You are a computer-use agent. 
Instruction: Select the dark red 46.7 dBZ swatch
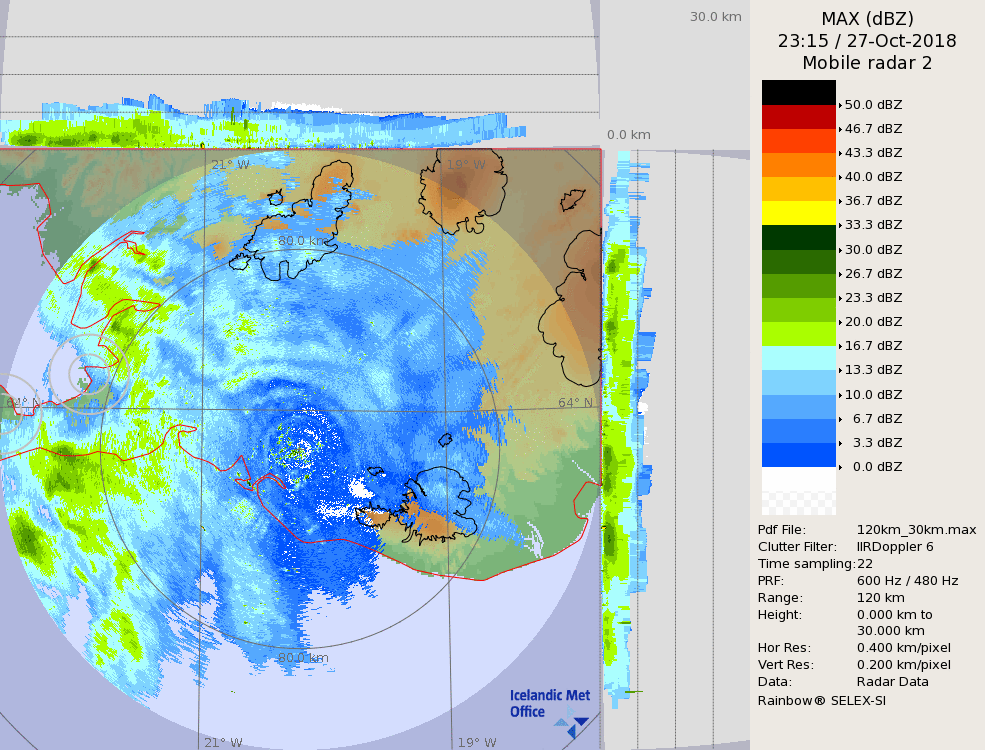[x=798, y=117]
